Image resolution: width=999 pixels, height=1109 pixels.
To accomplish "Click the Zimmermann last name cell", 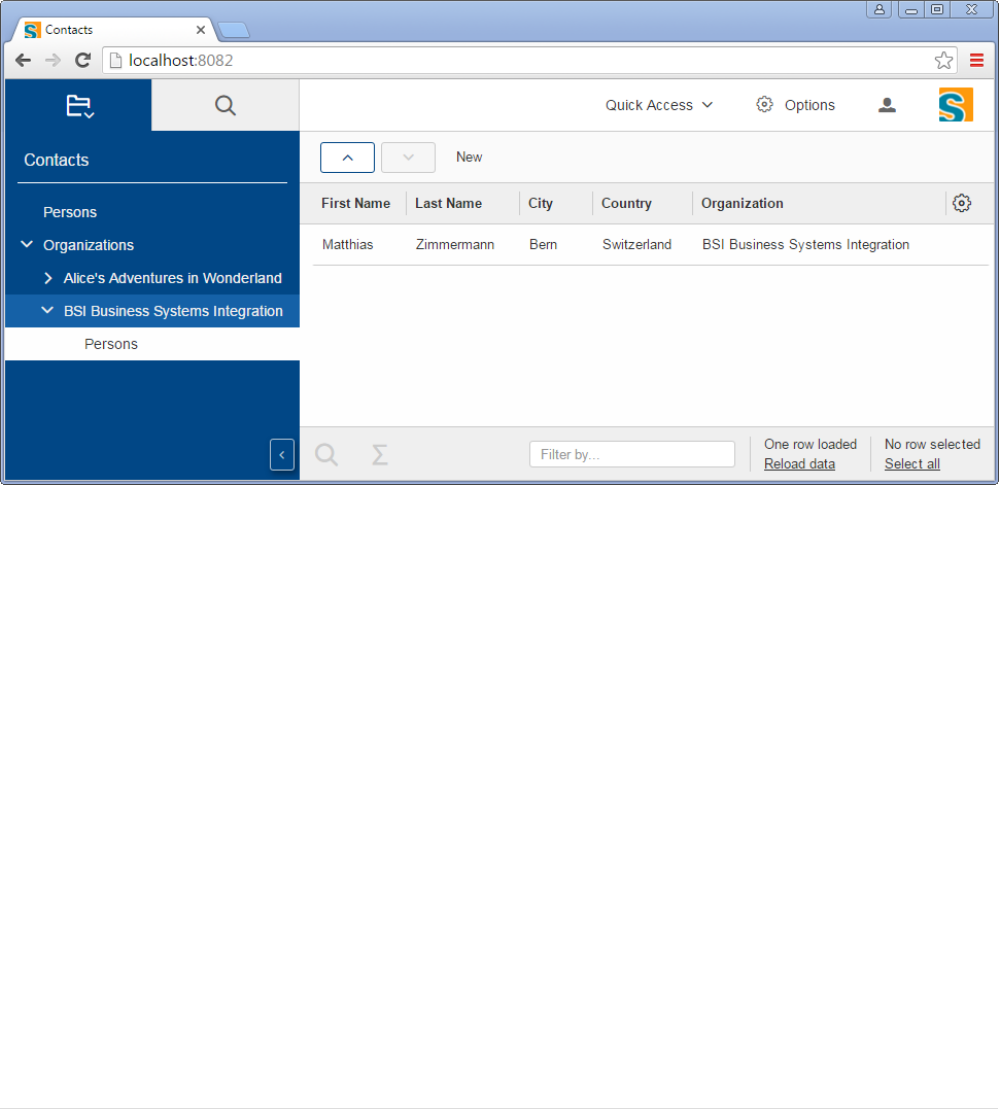I will tap(455, 245).
